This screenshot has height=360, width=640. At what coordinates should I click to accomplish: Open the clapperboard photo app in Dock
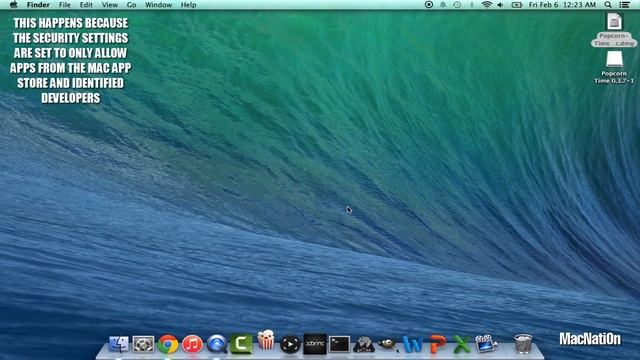pyautogui.click(x=486, y=344)
